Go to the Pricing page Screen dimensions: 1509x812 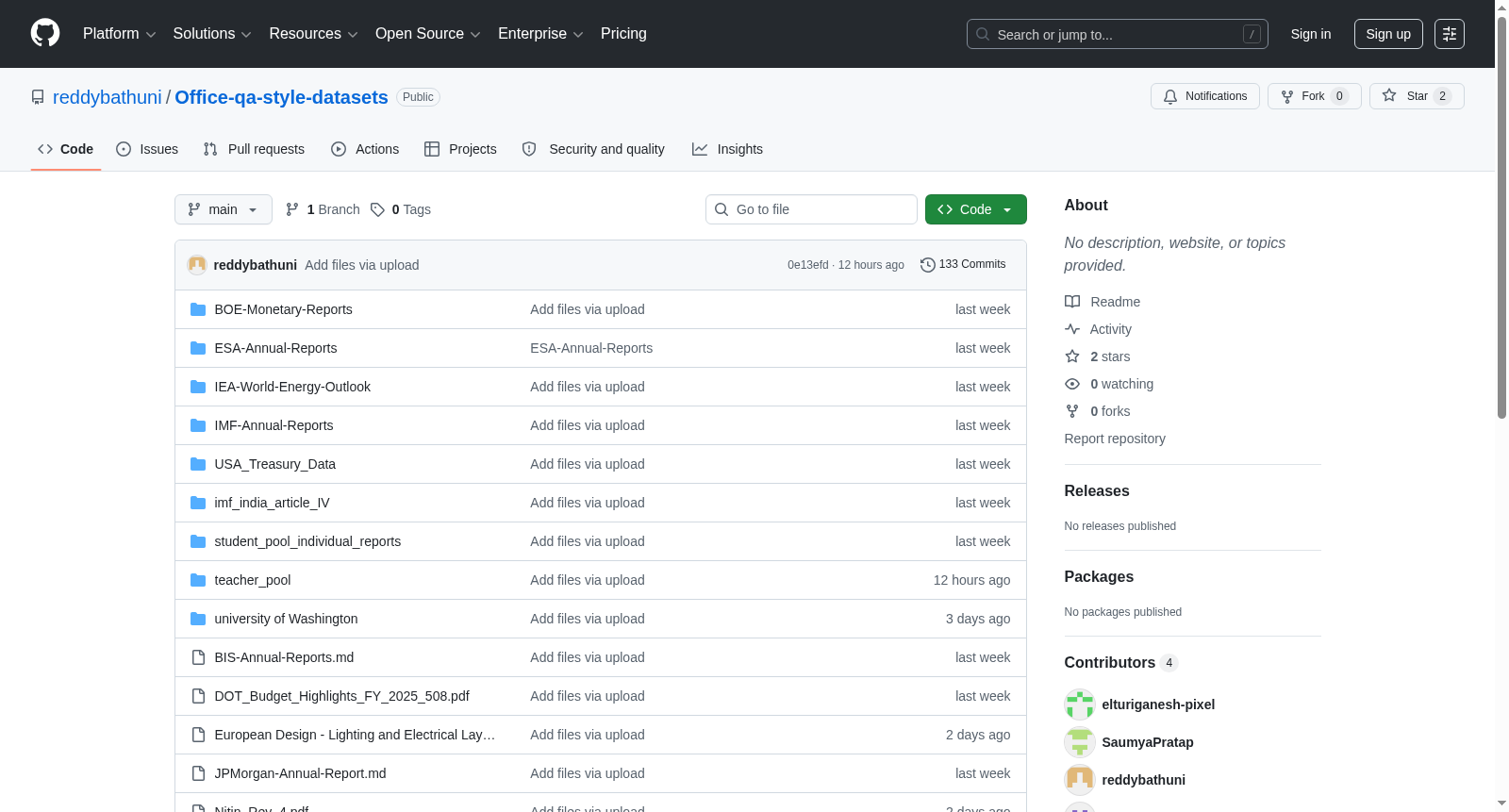623,34
